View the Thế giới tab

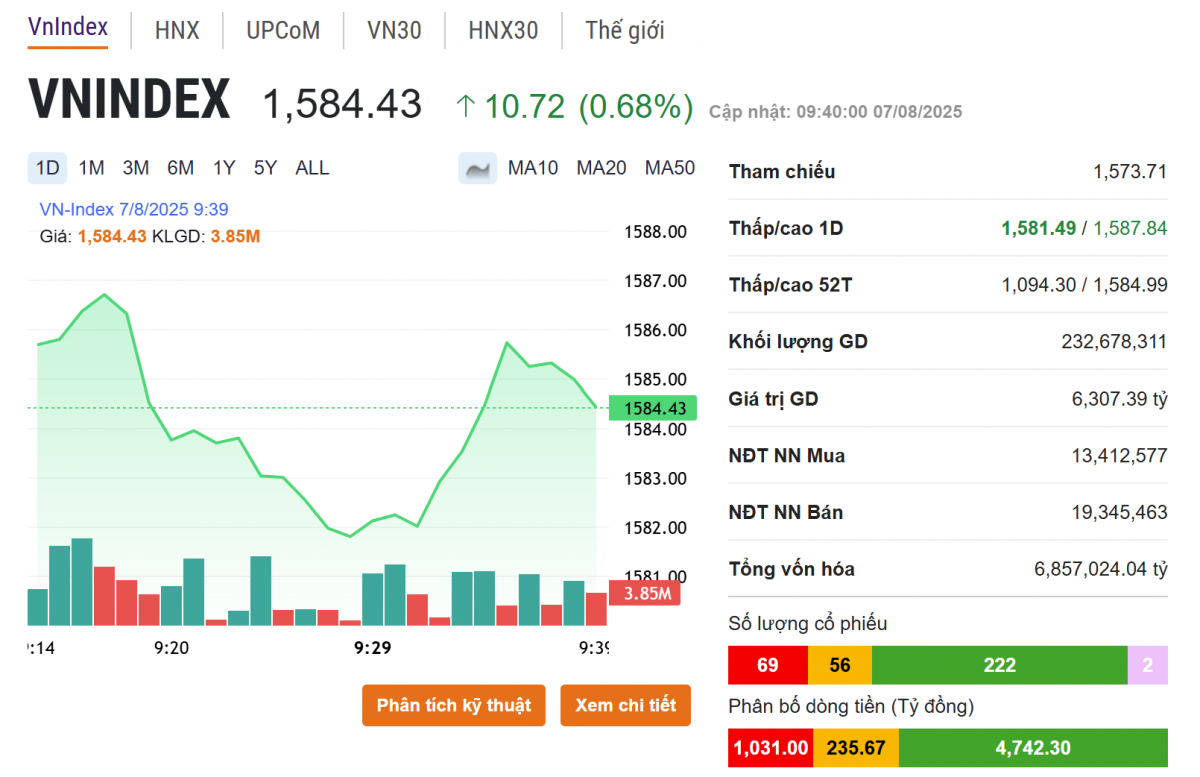tap(625, 31)
